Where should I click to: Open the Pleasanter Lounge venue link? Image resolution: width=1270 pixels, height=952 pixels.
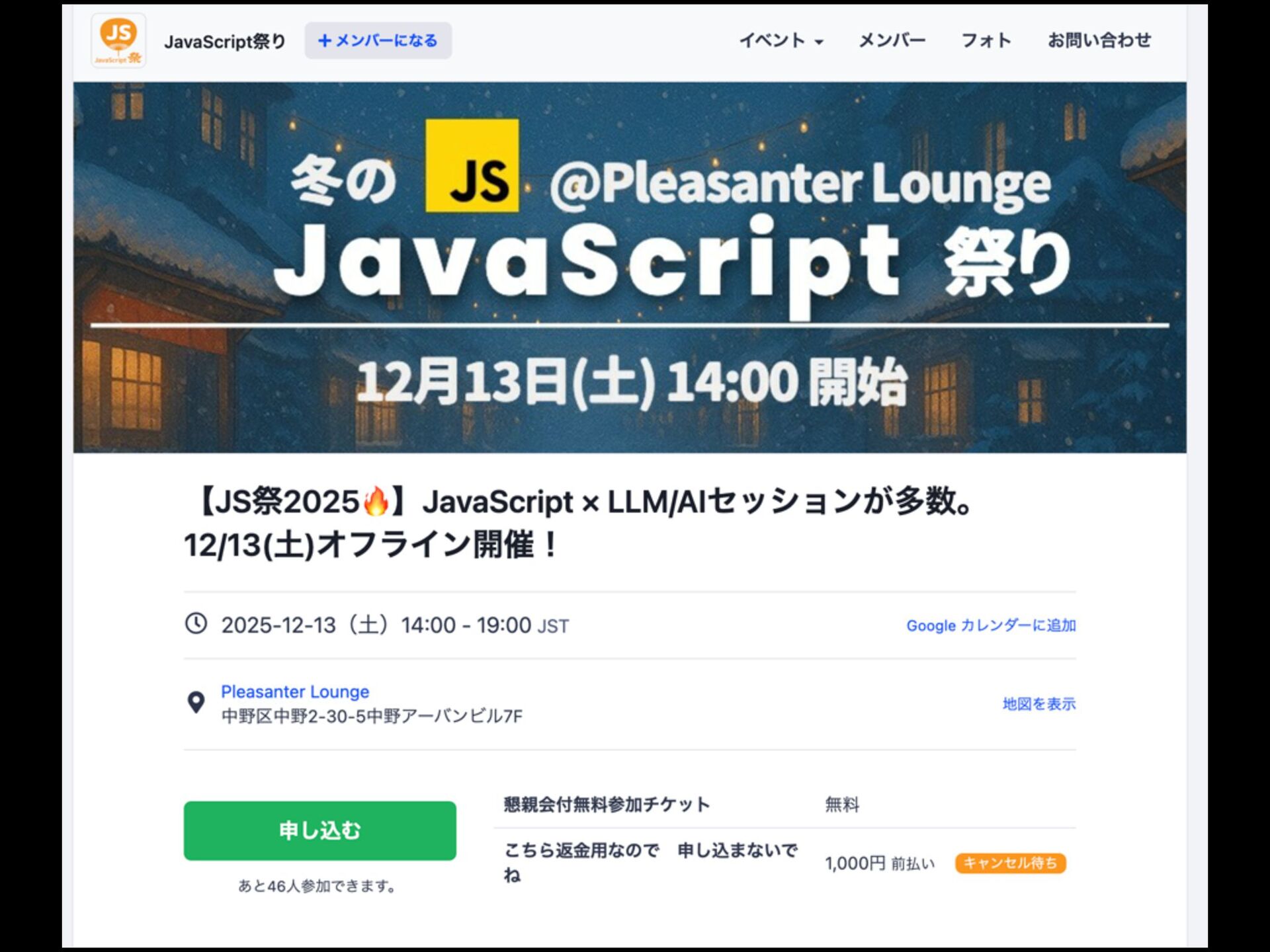pos(295,692)
